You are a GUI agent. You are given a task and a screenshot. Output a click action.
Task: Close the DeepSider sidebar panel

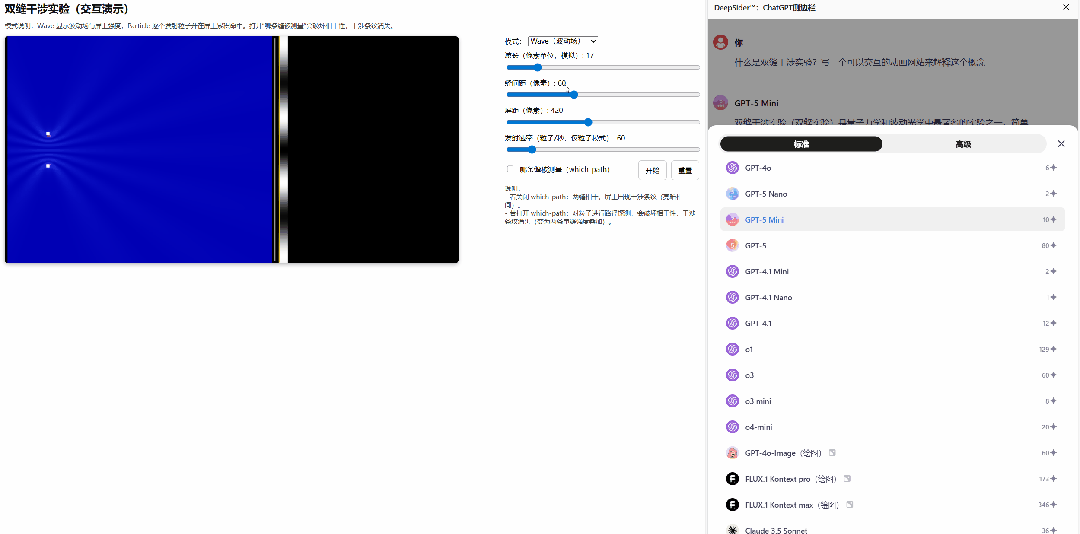point(1067,8)
